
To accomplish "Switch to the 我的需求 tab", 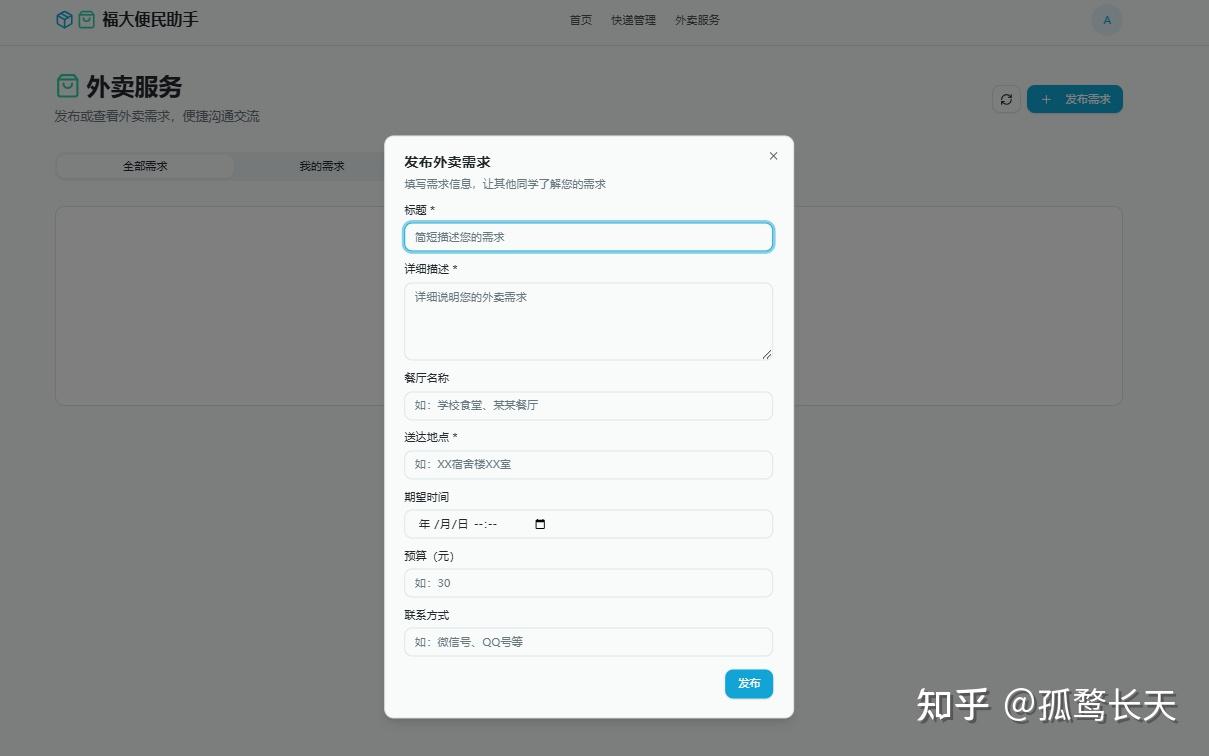I will pos(321,166).
